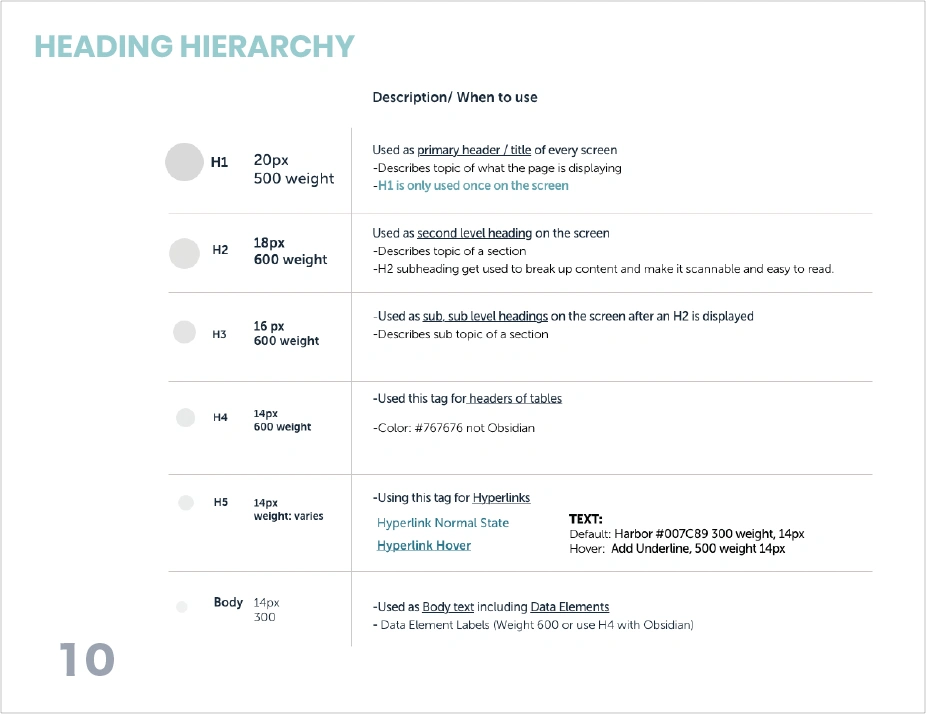Click the page number 10
Screen dimensions: 926x714
87,661
